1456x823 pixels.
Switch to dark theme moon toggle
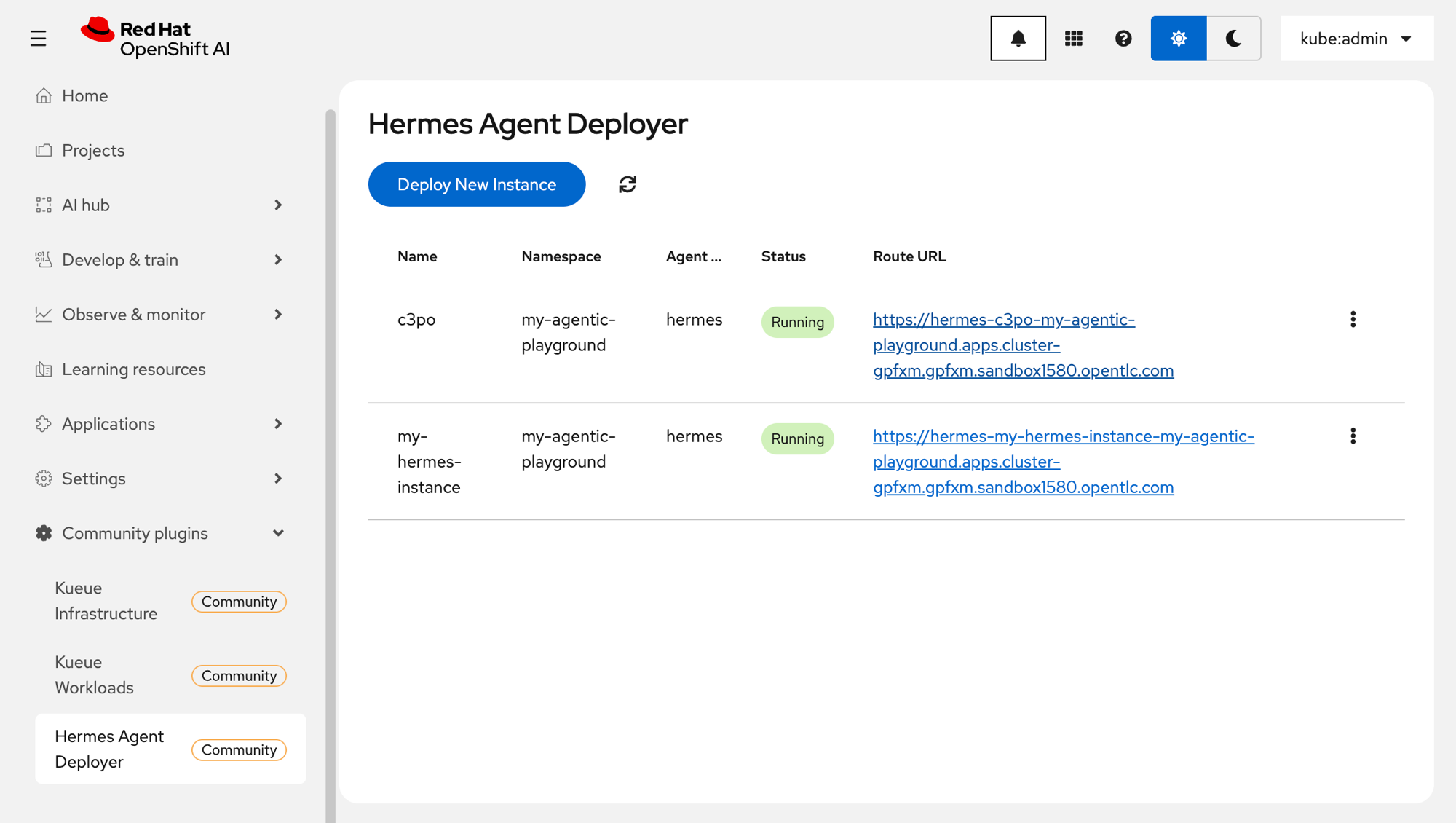pos(1233,39)
